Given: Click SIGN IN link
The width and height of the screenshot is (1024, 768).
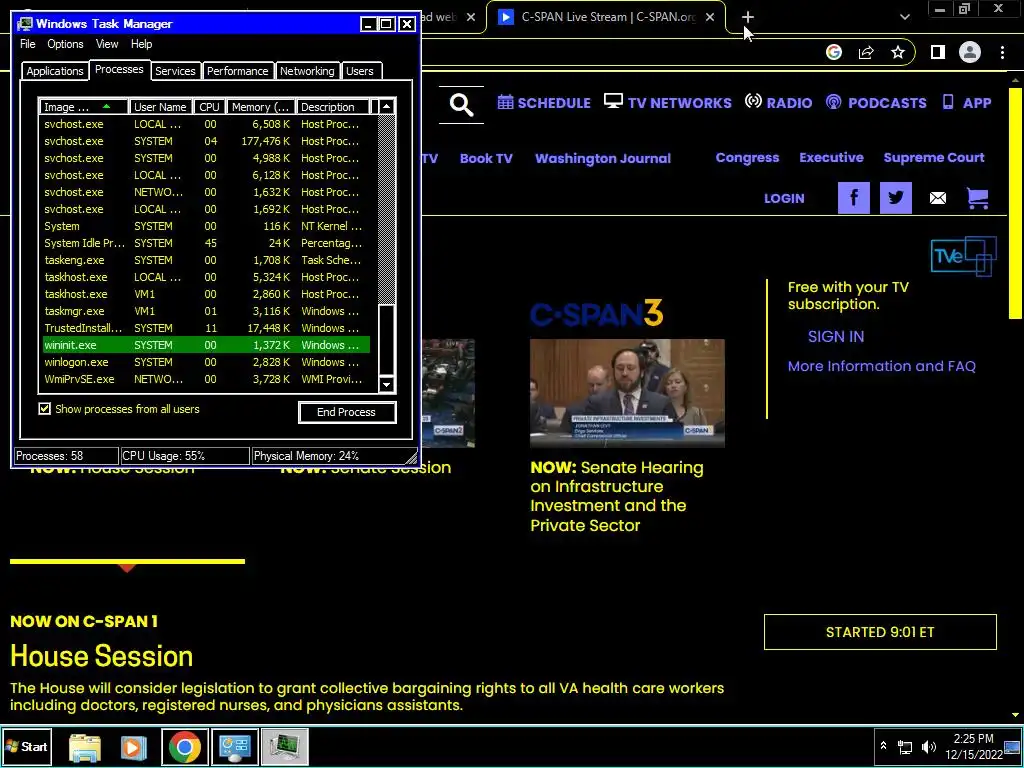Looking at the screenshot, I should pos(835,336).
